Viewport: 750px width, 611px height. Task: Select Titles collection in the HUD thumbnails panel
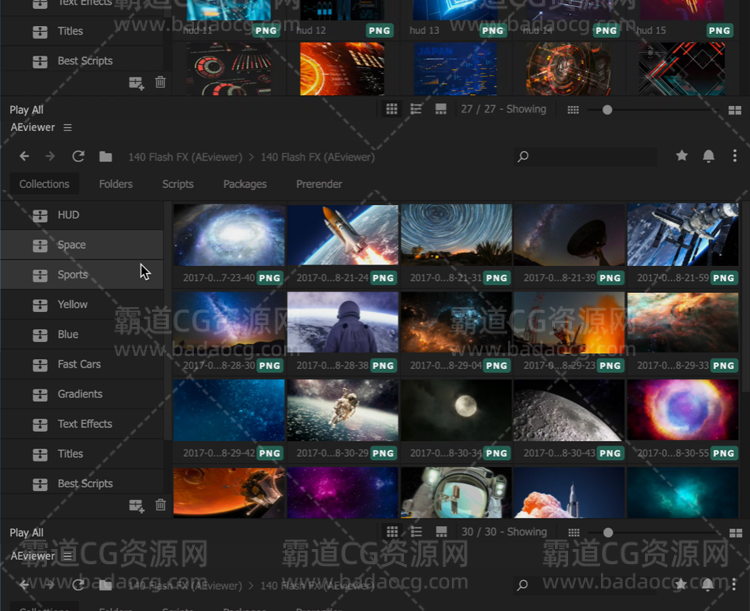(x=82, y=31)
